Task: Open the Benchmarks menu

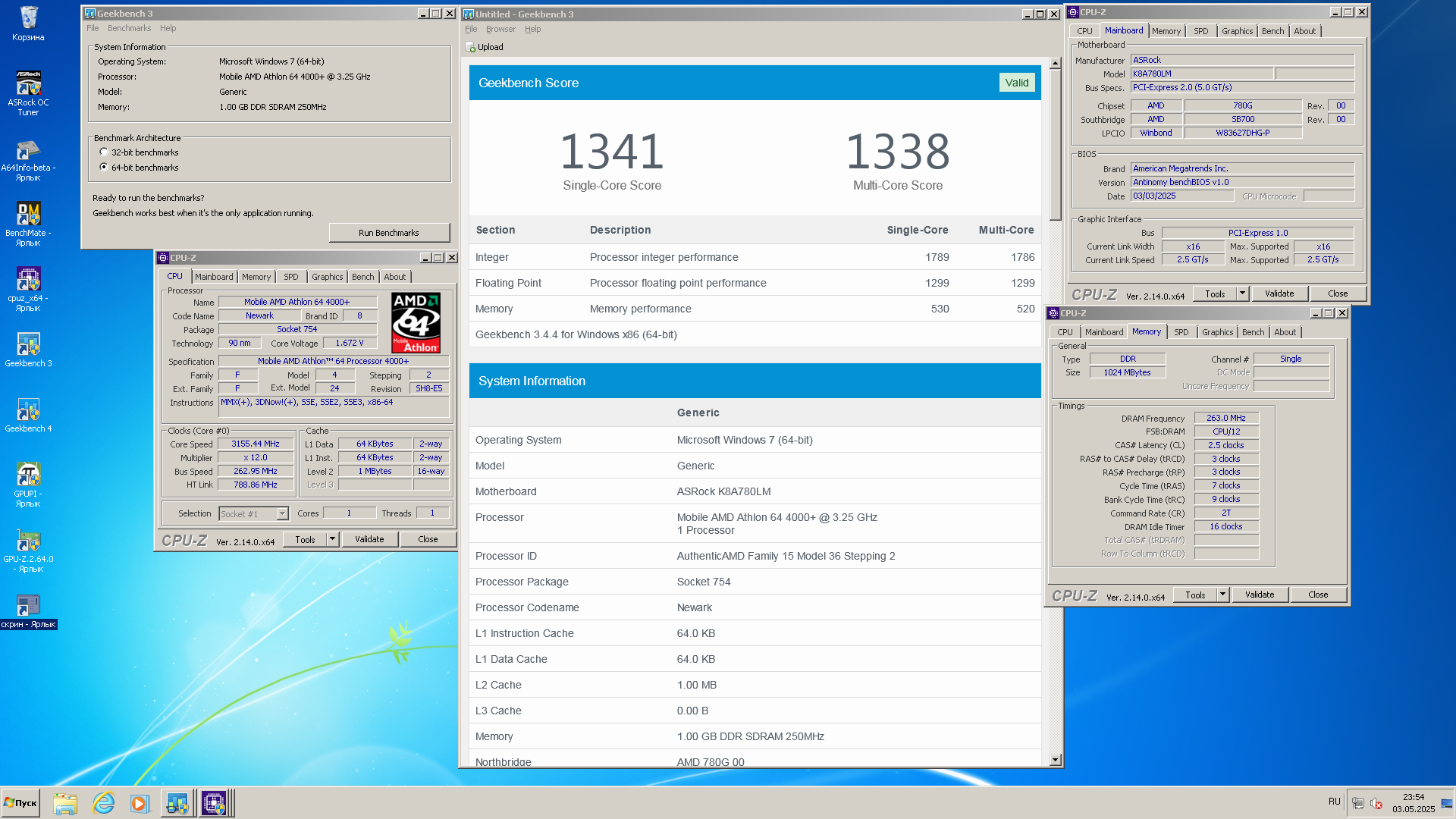Action: pyautogui.click(x=129, y=28)
